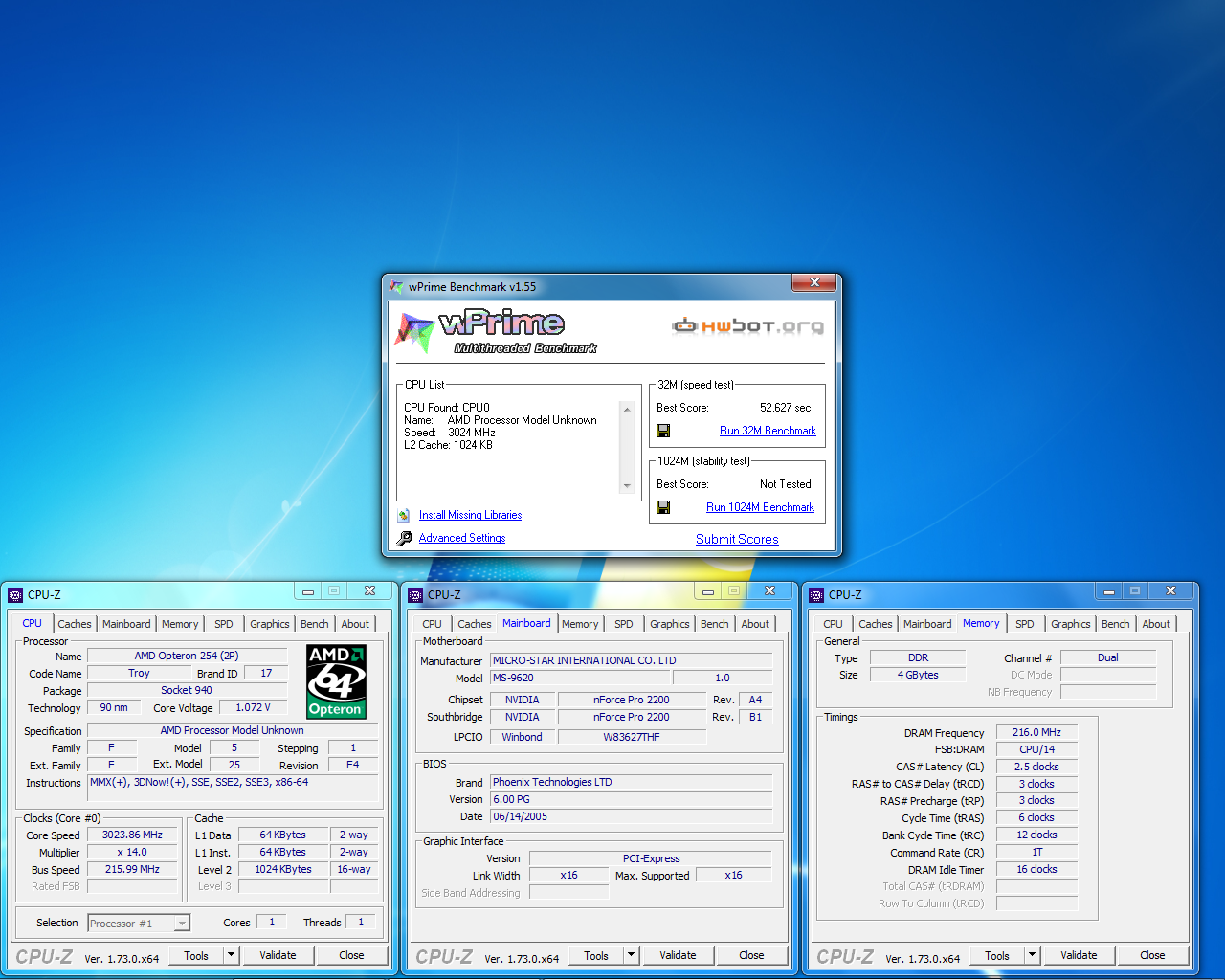This screenshot has height=980, width=1225.
Task: Minimize the middle CPU-Z window
Action: point(708,591)
